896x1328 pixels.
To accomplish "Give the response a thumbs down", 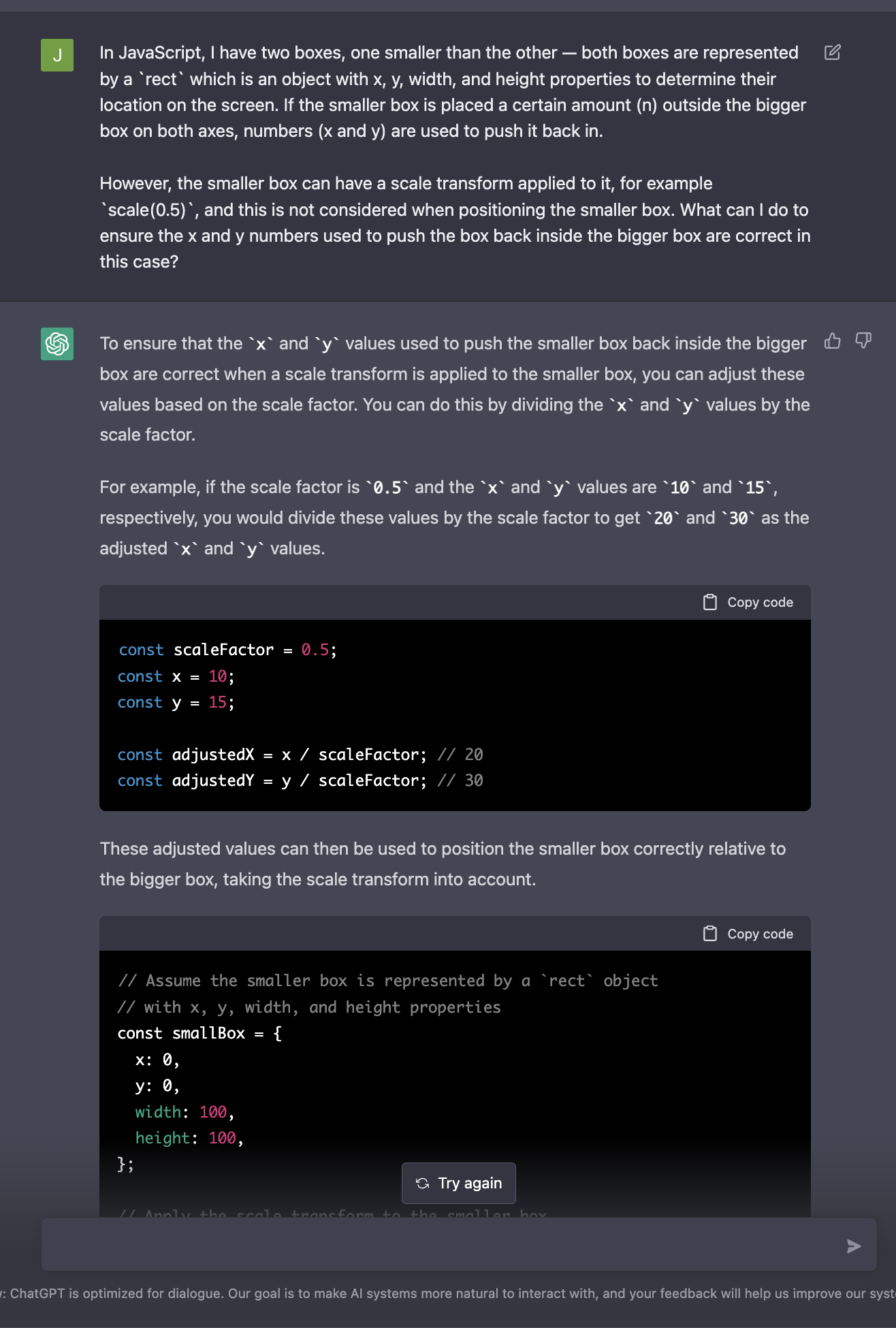I will coord(862,339).
